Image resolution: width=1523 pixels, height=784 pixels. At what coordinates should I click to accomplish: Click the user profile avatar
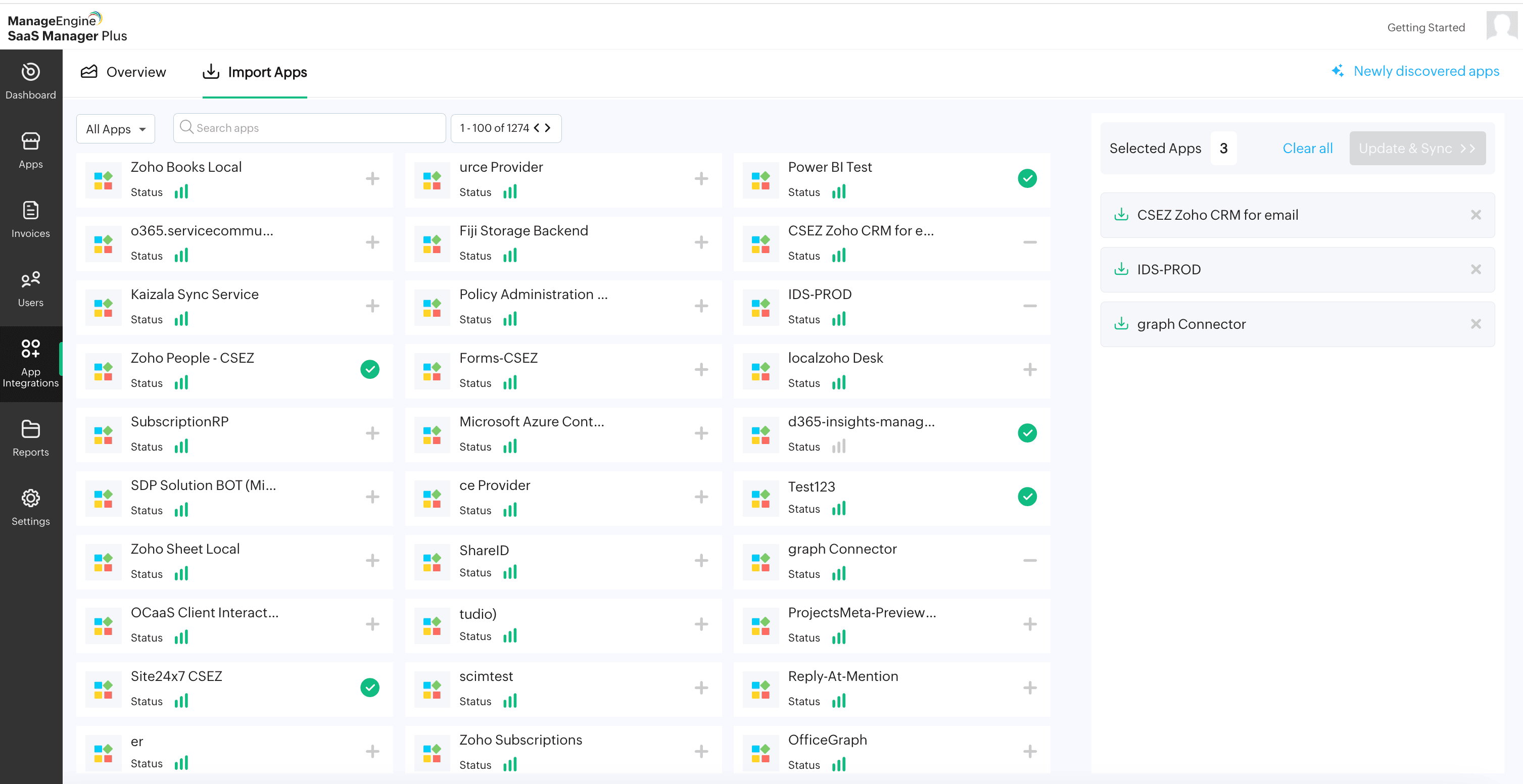1501,26
